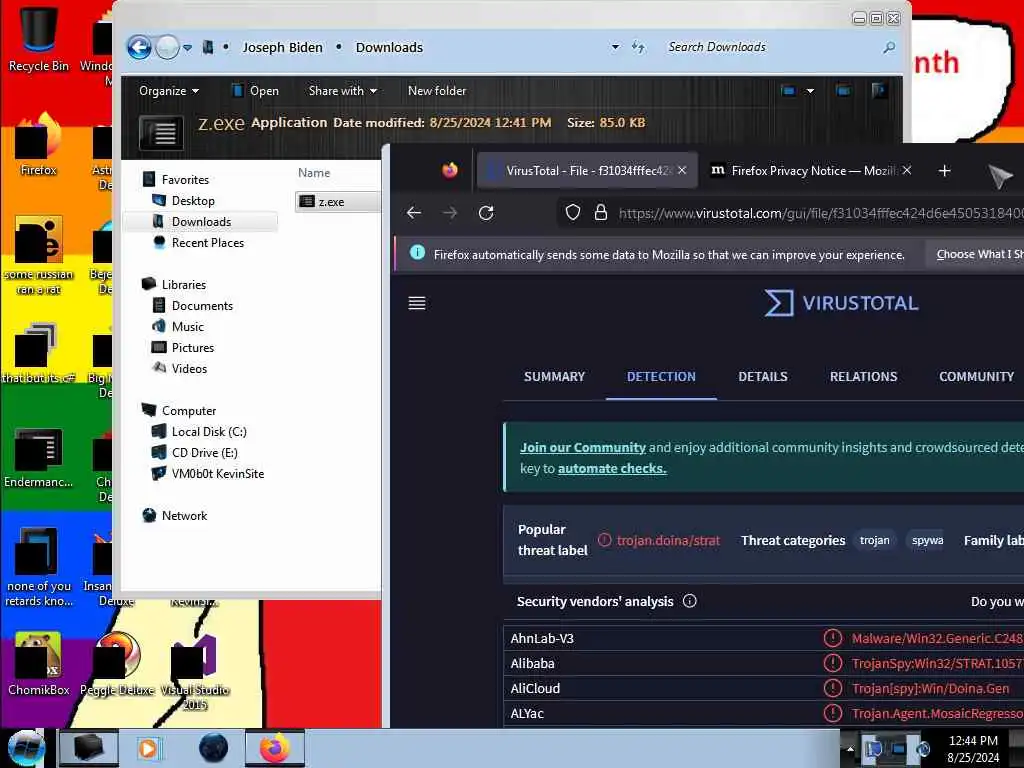Click the Join our Community link
1024x768 pixels.
coord(583,447)
